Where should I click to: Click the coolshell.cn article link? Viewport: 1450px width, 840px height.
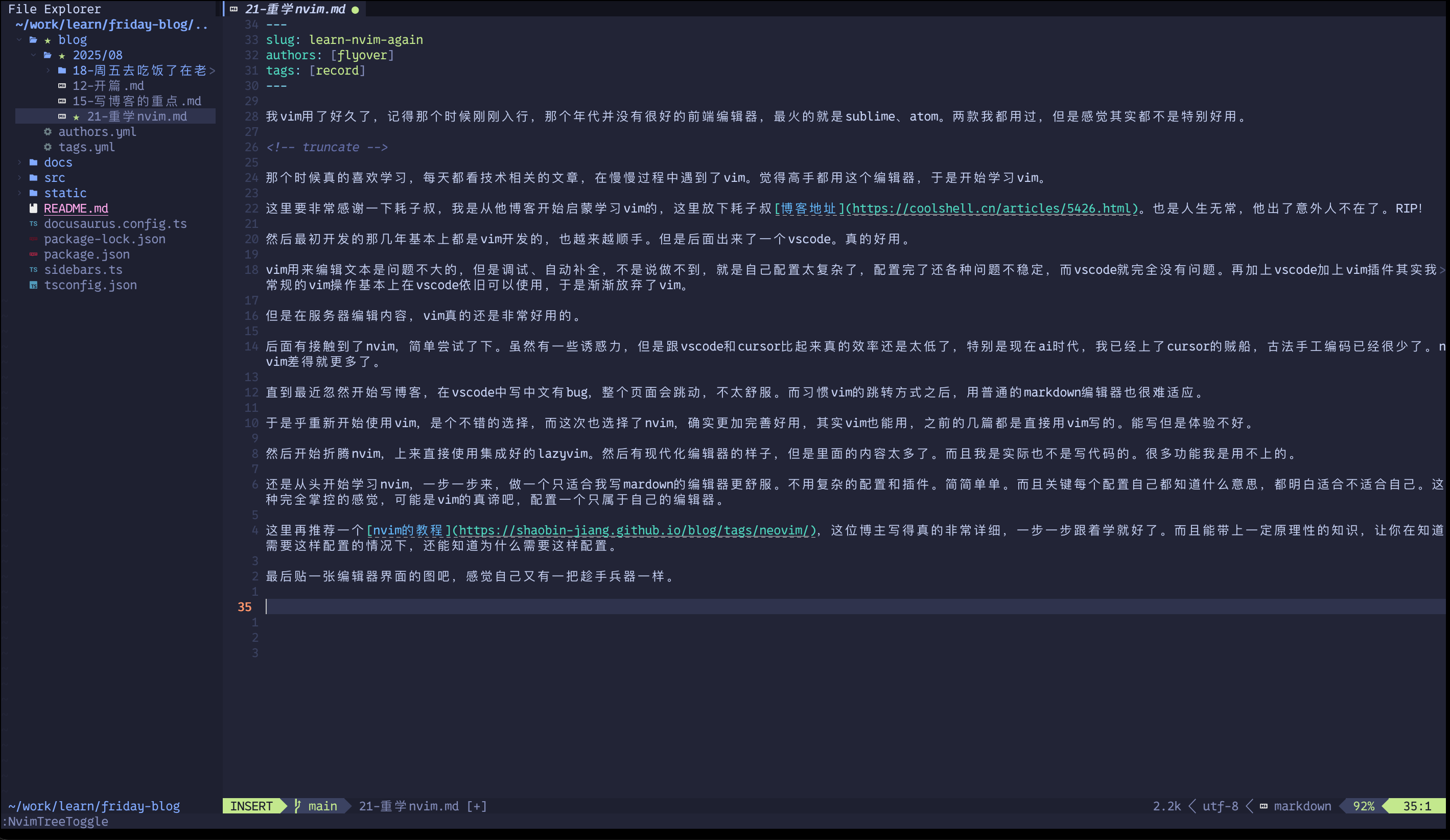992,208
